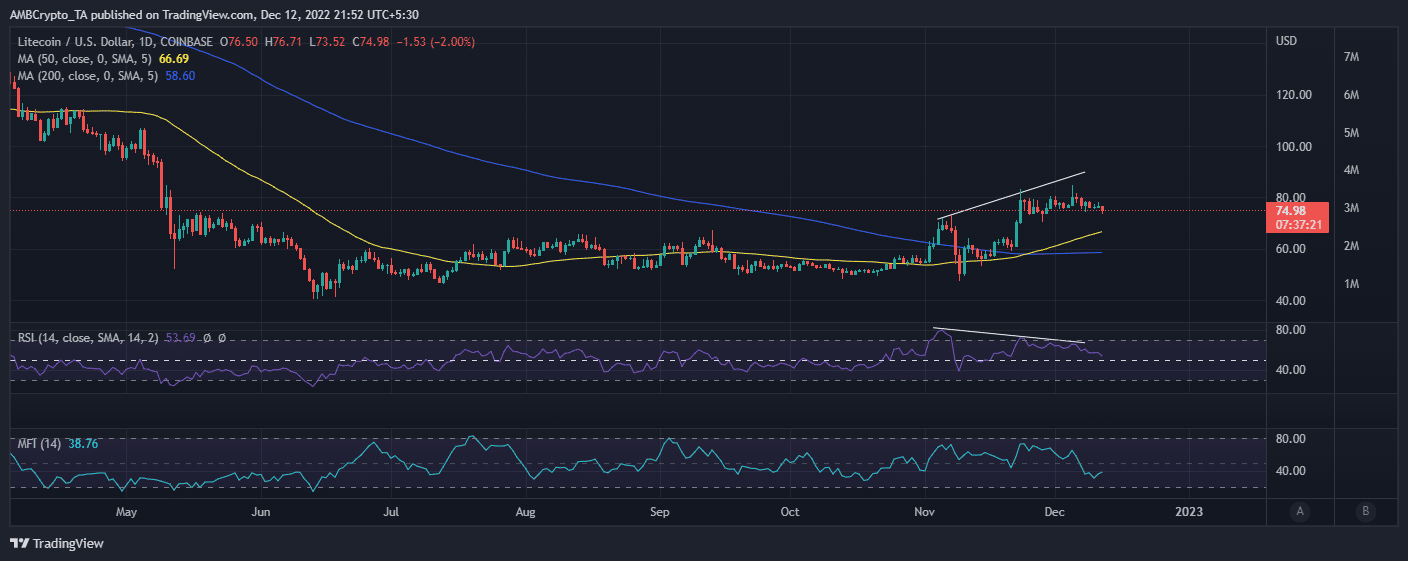Click the 4M volume axis label
The image size is (1408, 561).
click(1351, 170)
